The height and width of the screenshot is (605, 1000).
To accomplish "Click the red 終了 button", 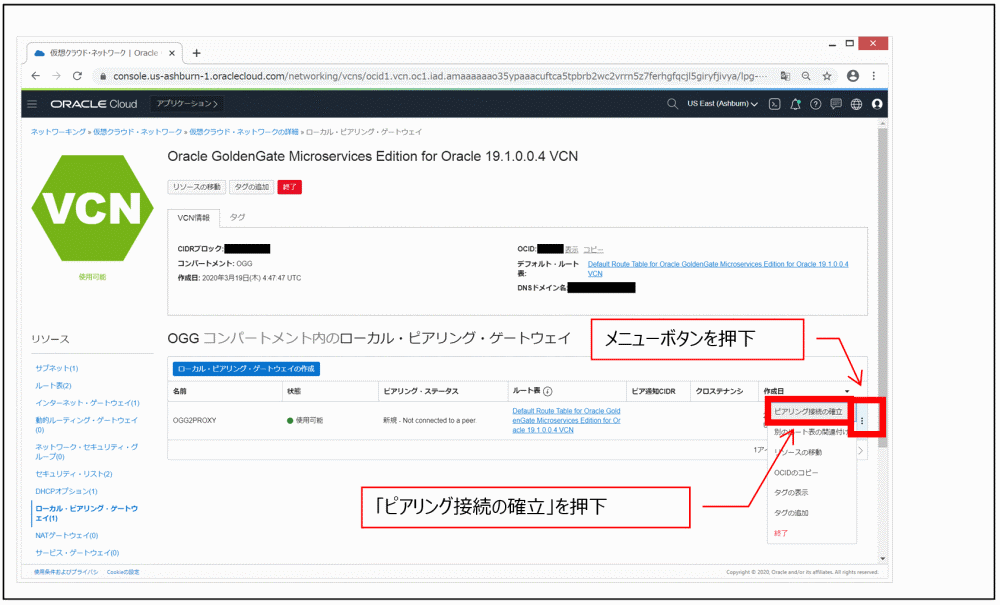I will [x=290, y=187].
